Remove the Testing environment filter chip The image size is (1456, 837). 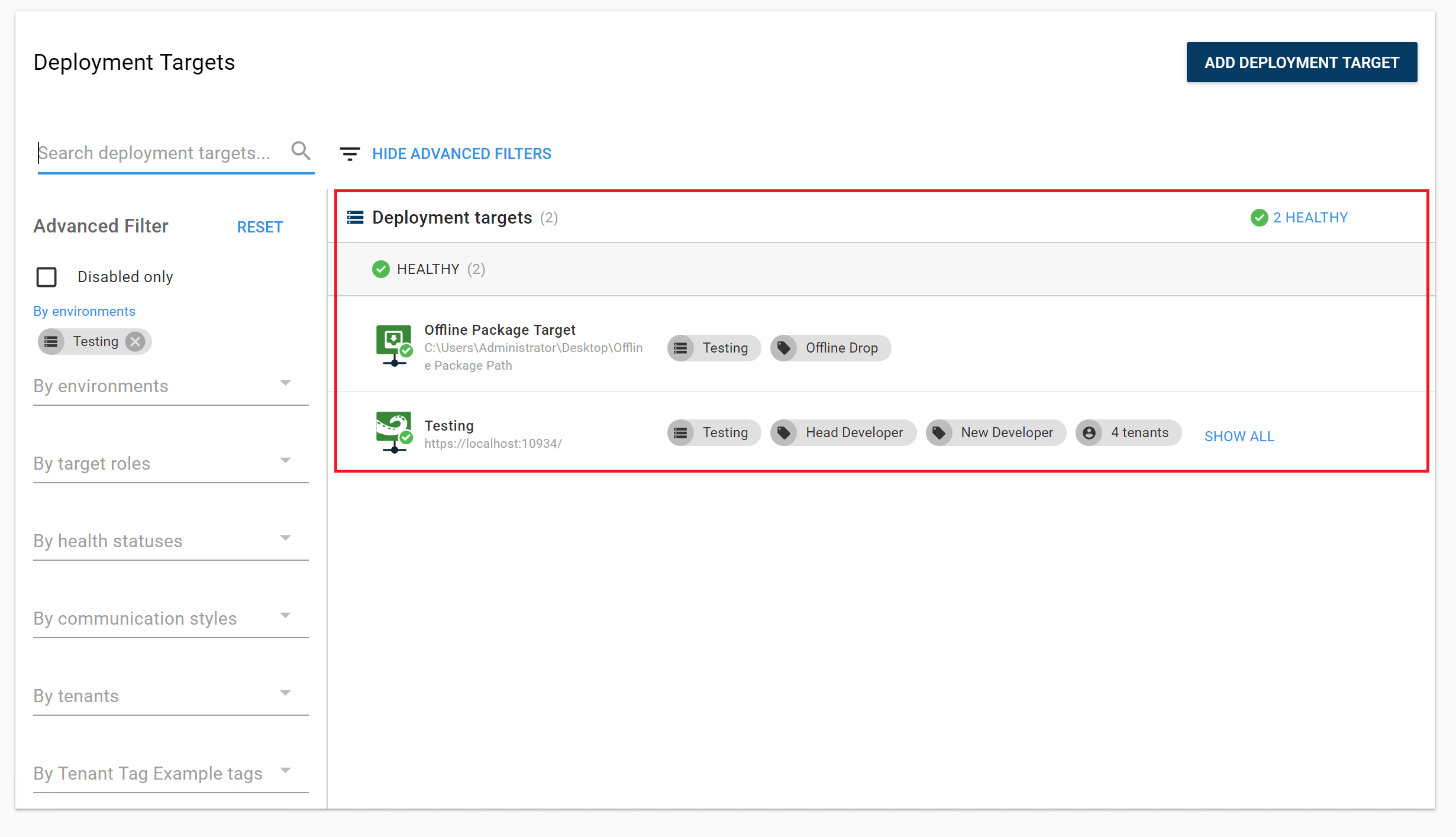point(135,341)
